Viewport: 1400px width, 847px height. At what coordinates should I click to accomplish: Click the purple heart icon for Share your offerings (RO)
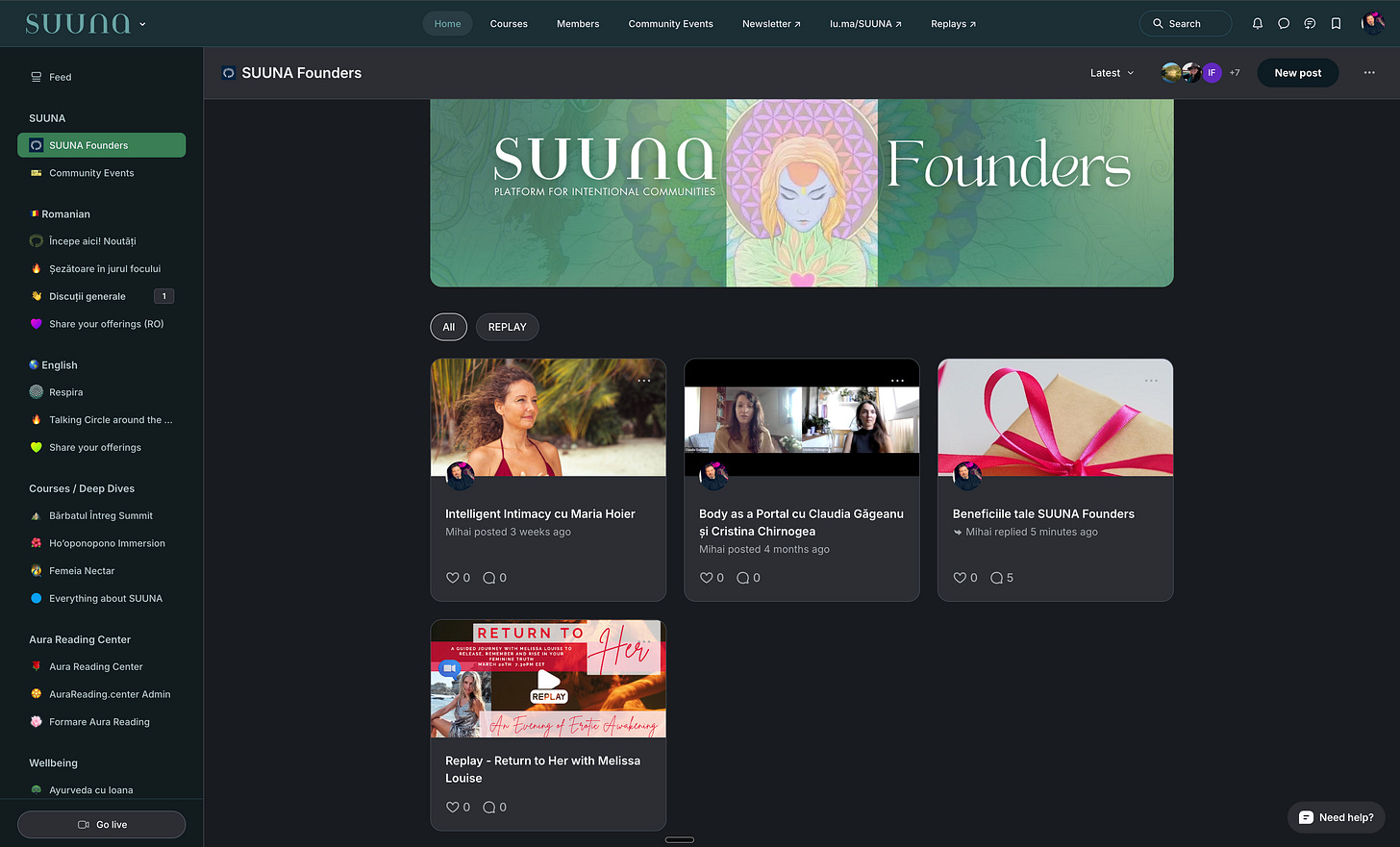[37, 324]
